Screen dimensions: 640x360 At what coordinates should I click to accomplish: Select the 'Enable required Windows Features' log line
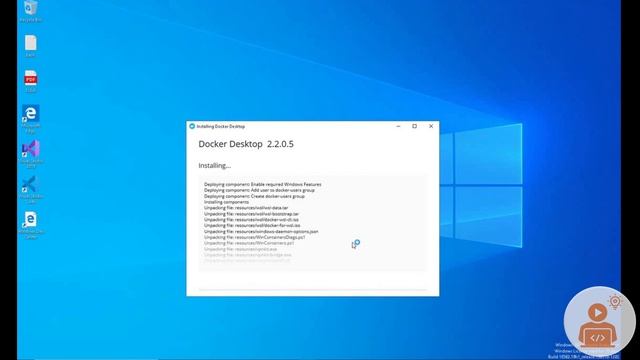click(x=262, y=184)
